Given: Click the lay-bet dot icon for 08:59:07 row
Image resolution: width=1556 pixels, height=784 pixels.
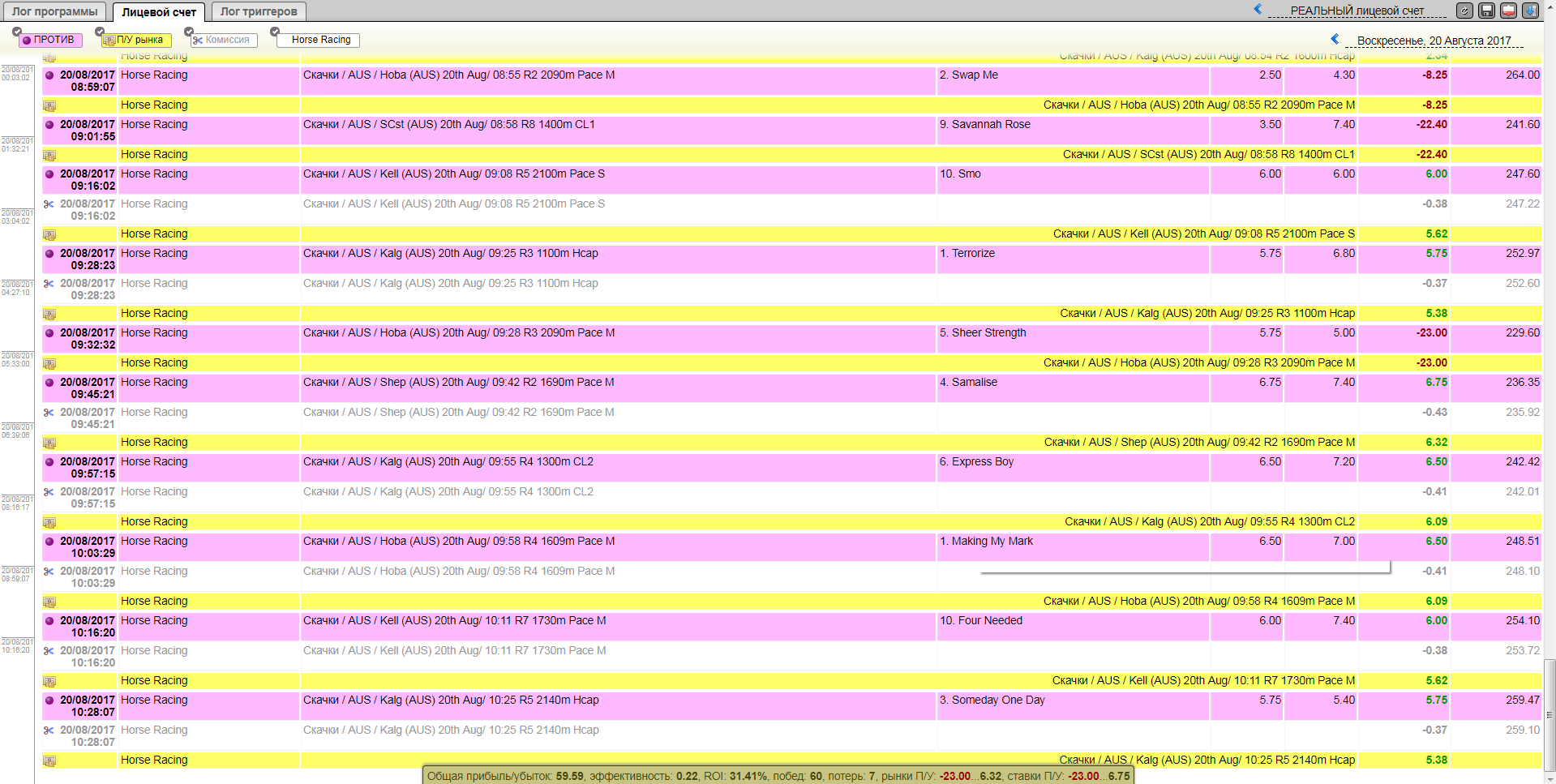Looking at the screenshot, I should [x=49, y=75].
